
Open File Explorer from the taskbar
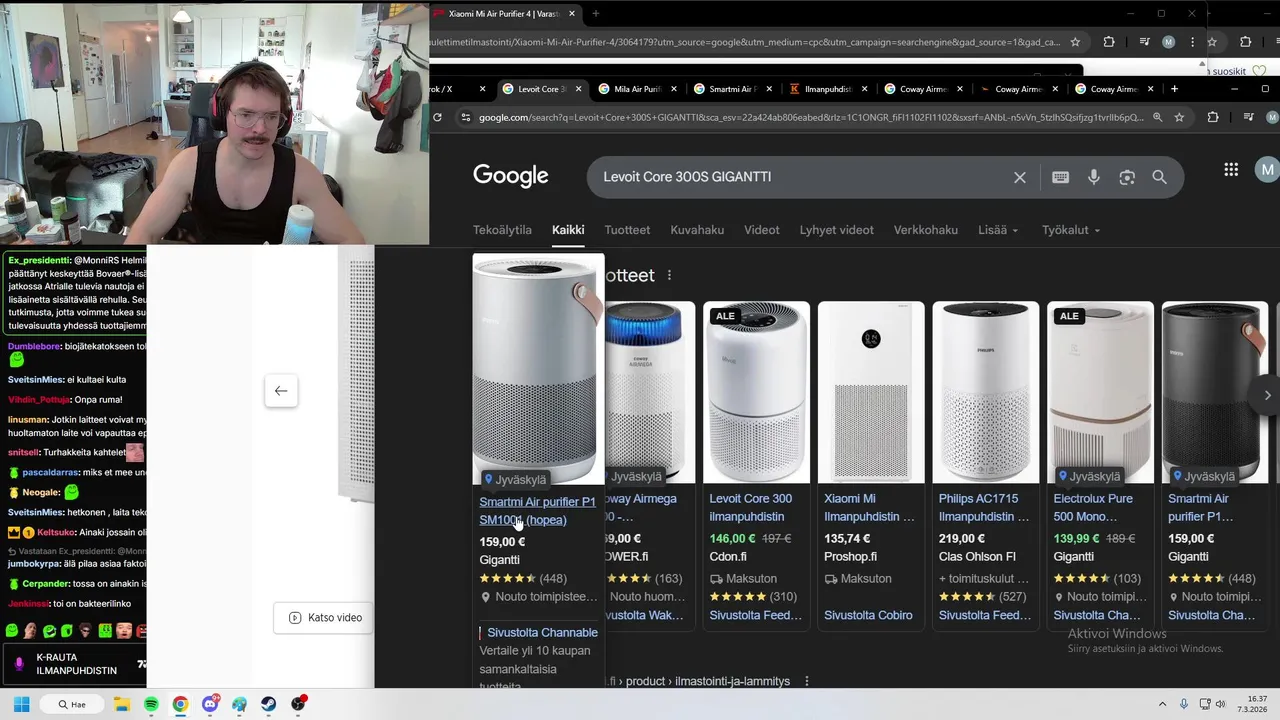click(121, 704)
